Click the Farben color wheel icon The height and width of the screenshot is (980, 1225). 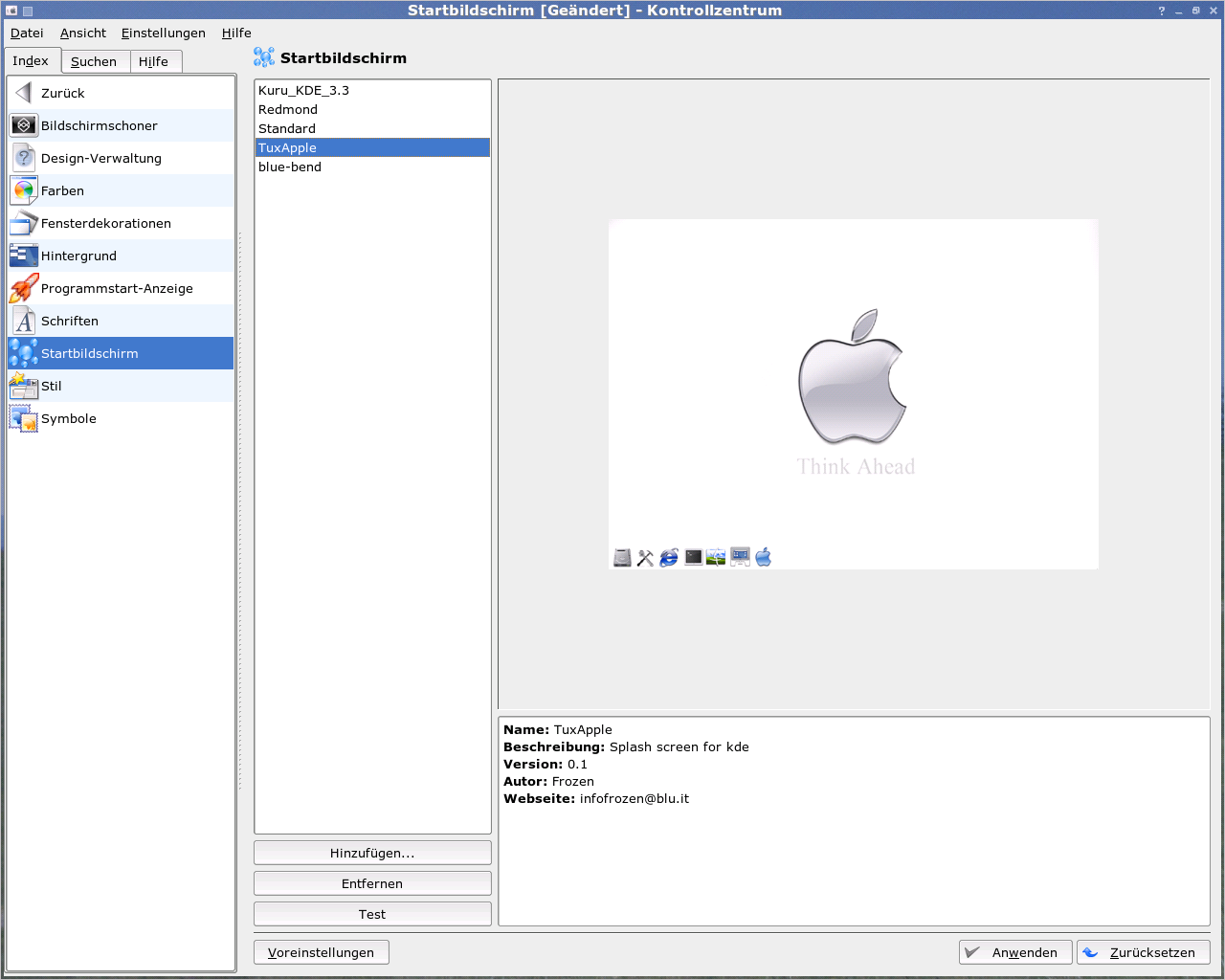coord(24,190)
